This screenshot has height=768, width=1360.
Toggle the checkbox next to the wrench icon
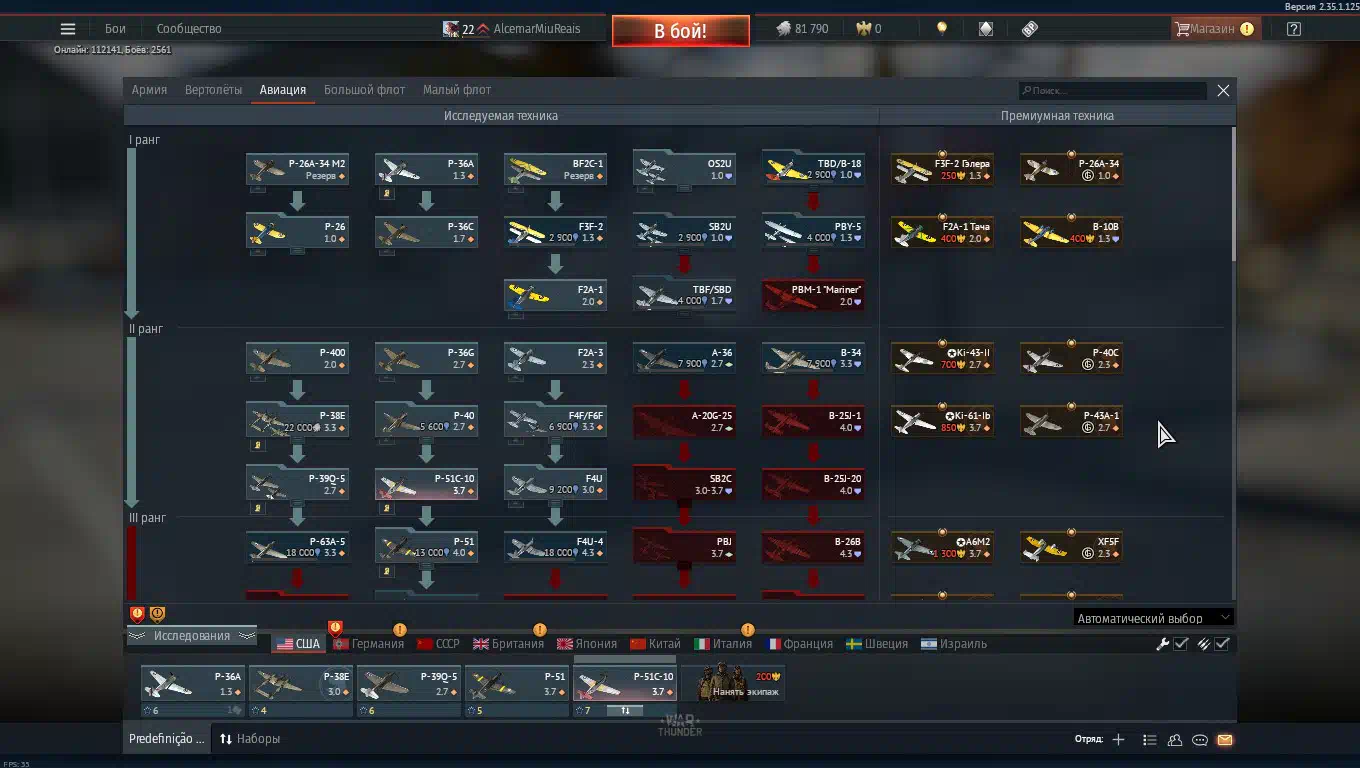pyautogui.click(x=1181, y=644)
